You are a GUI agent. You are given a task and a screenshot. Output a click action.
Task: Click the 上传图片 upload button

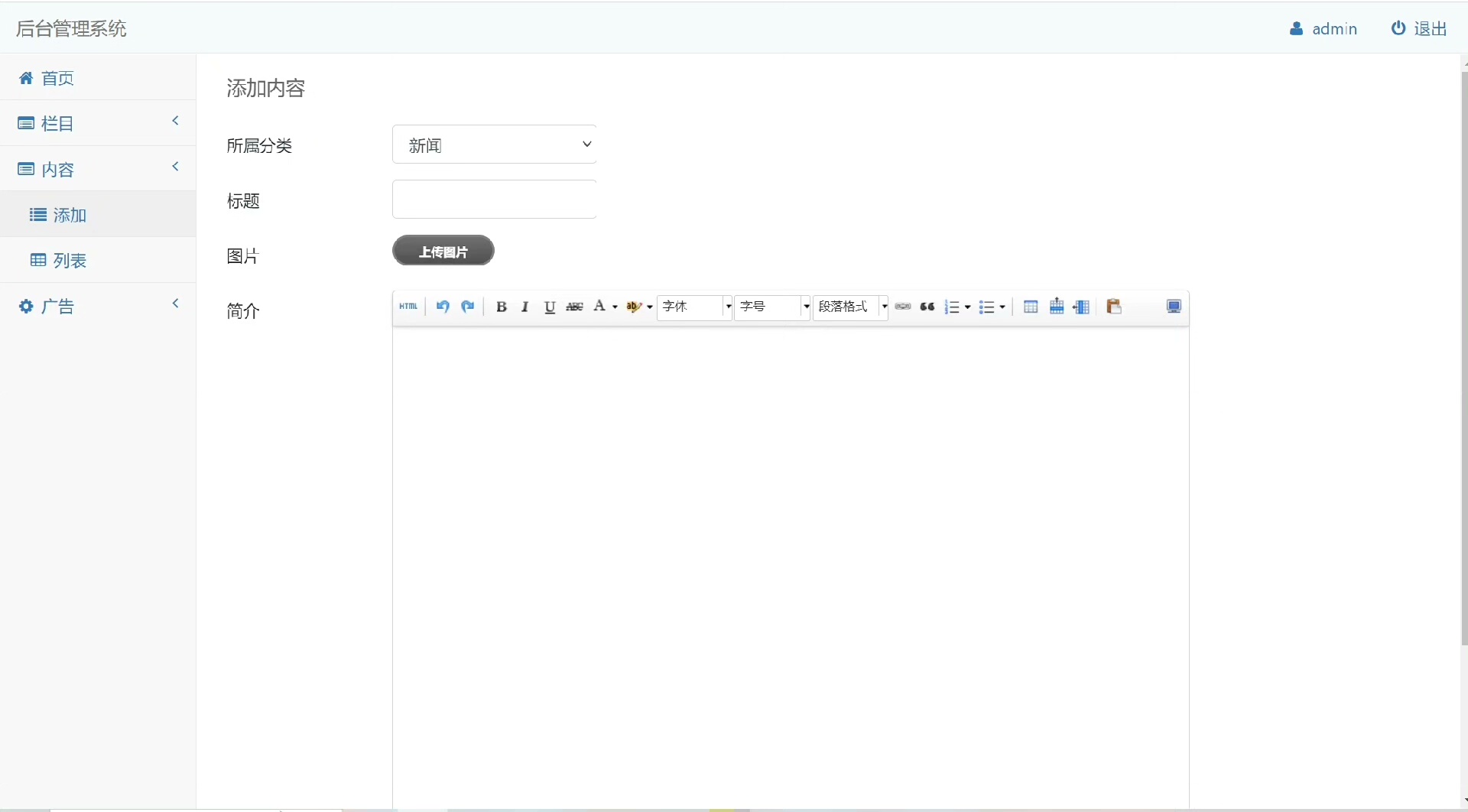(443, 251)
